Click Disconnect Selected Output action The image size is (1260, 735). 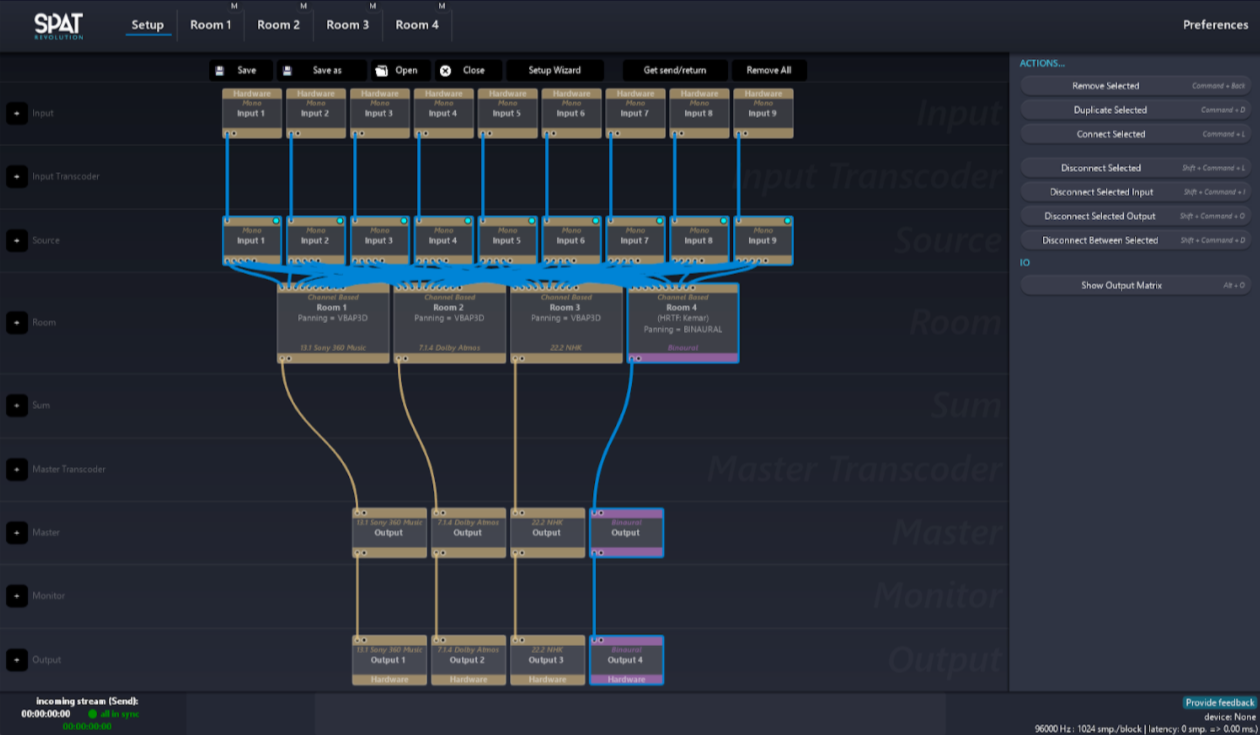pyautogui.click(x=1135, y=216)
